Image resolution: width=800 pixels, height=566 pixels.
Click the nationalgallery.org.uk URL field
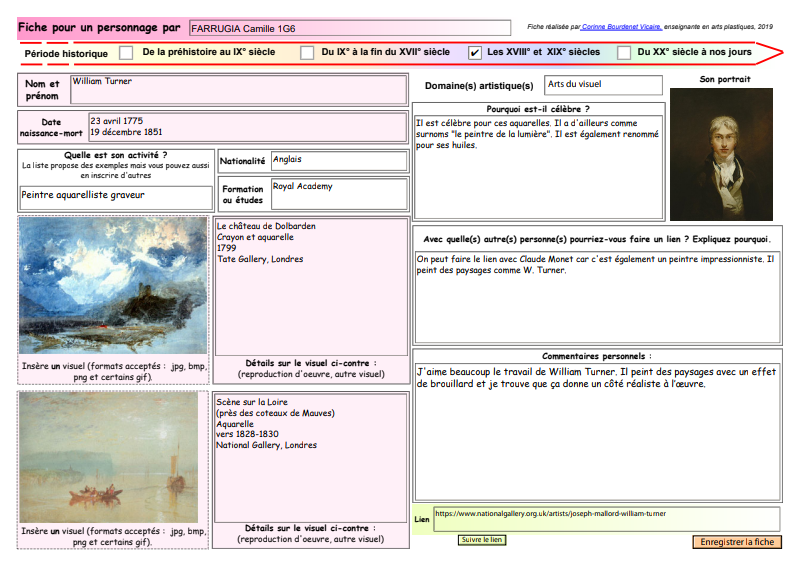click(x=606, y=518)
